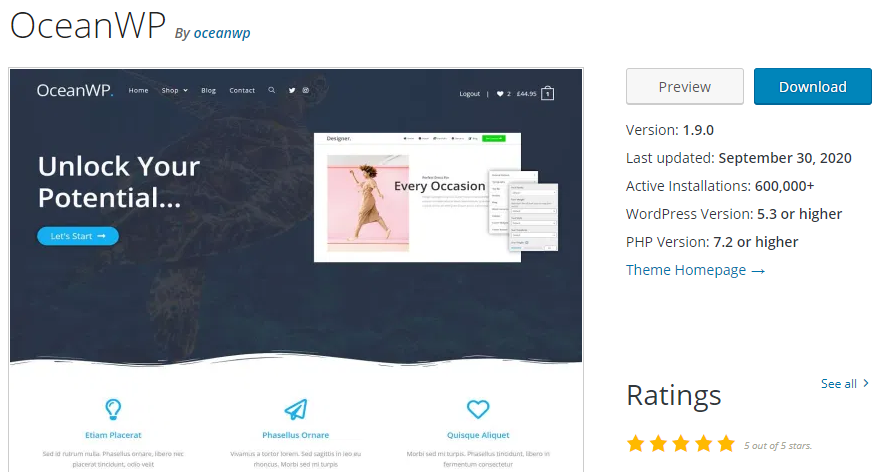Viewport: 888px width, 472px height.
Task: Click the Let's Start button
Action: [x=78, y=236]
